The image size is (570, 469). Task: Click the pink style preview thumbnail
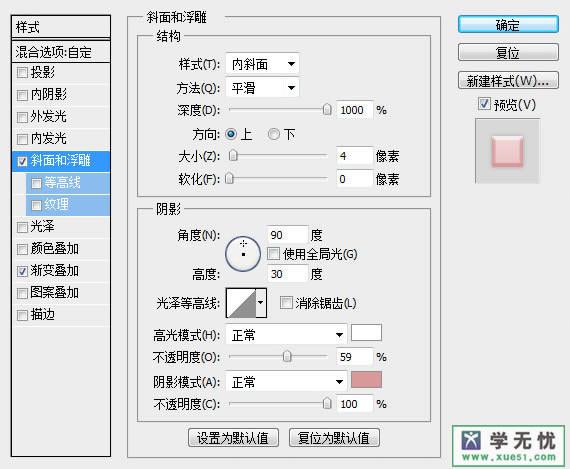tap(507, 151)
